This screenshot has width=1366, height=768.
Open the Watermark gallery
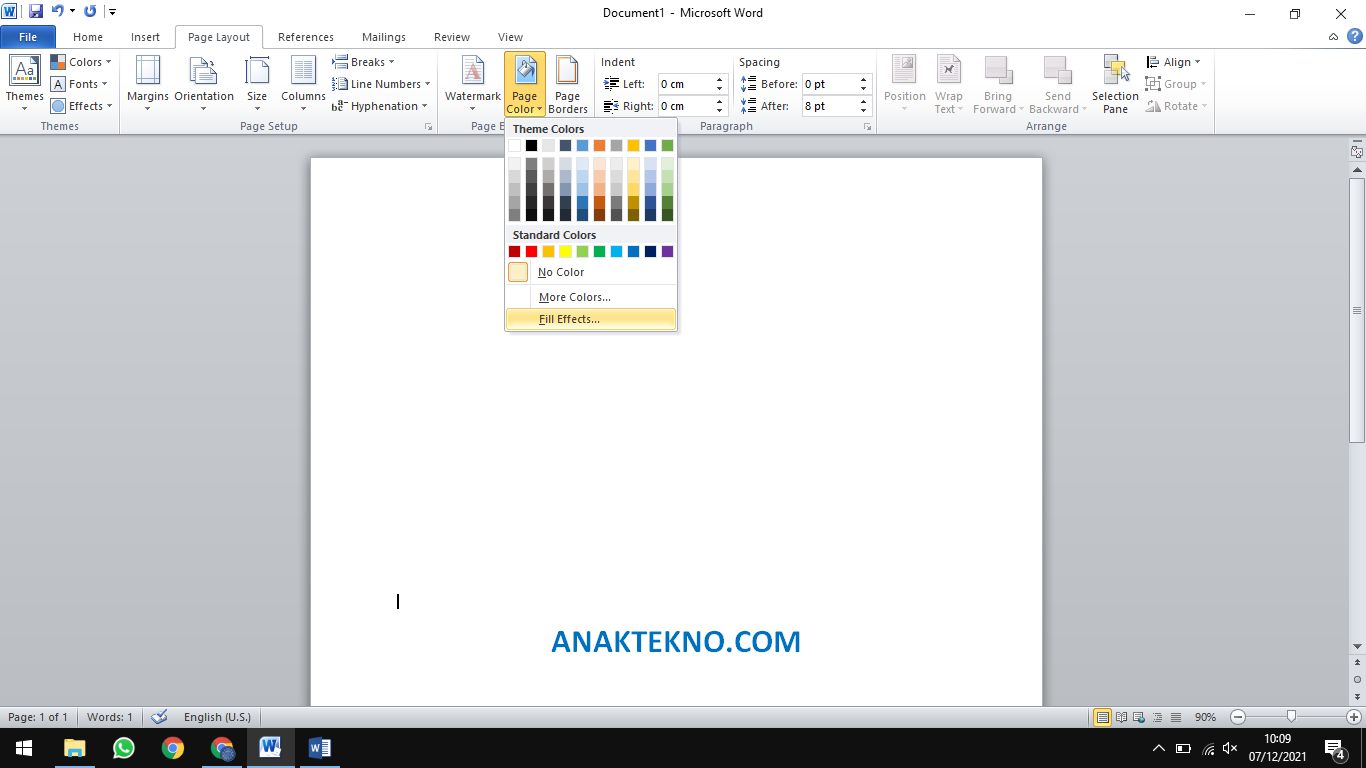(473, 83)
